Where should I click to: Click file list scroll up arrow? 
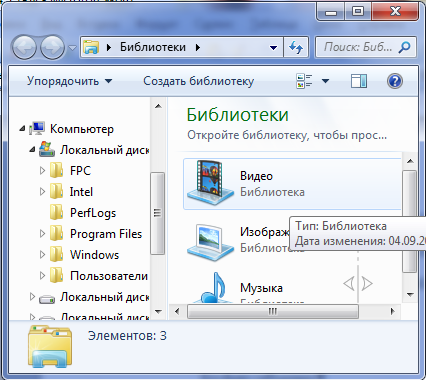point(410,161)
